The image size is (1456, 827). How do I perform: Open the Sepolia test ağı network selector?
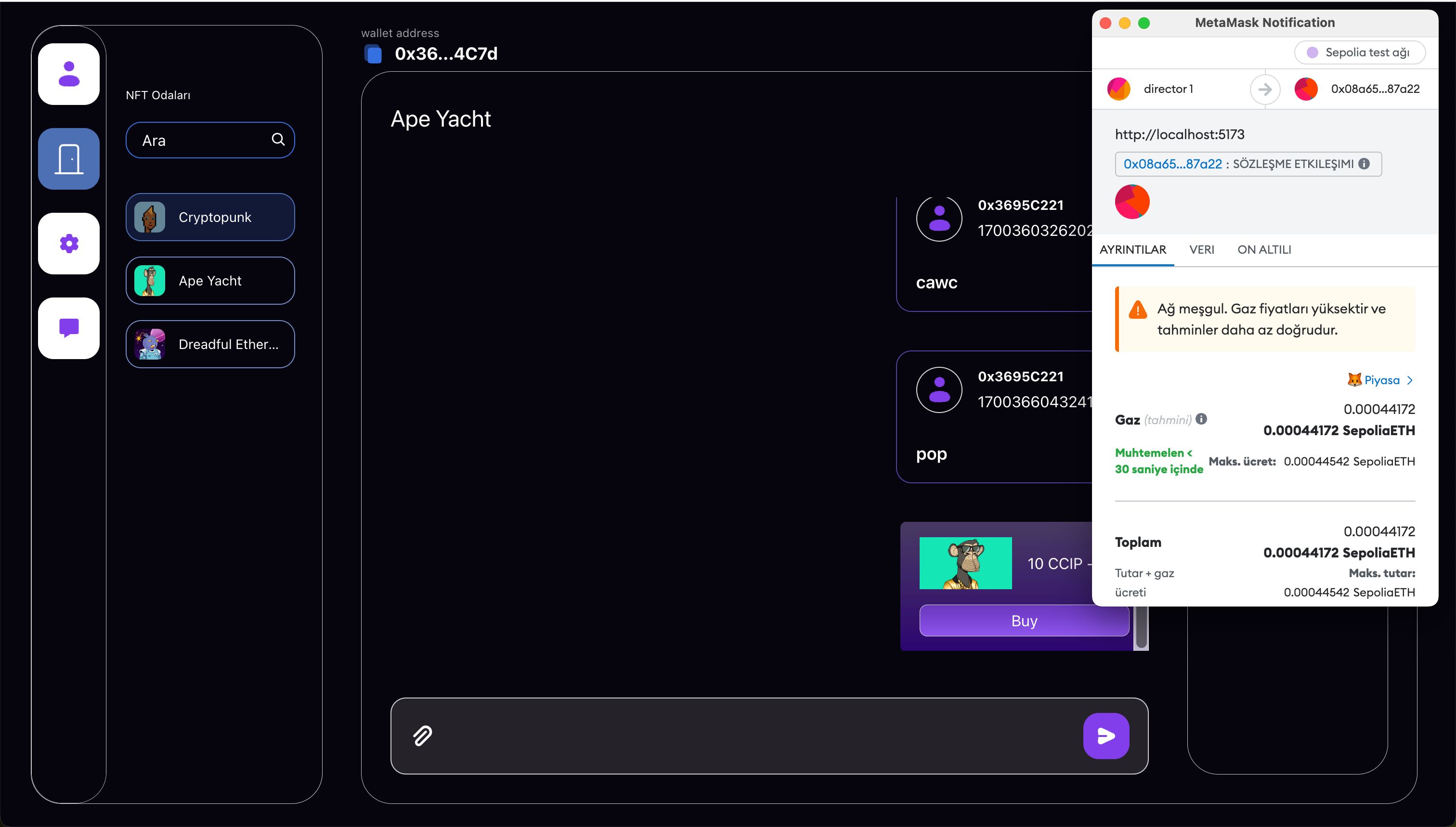pyautogui.click(x=1360, y=52)
